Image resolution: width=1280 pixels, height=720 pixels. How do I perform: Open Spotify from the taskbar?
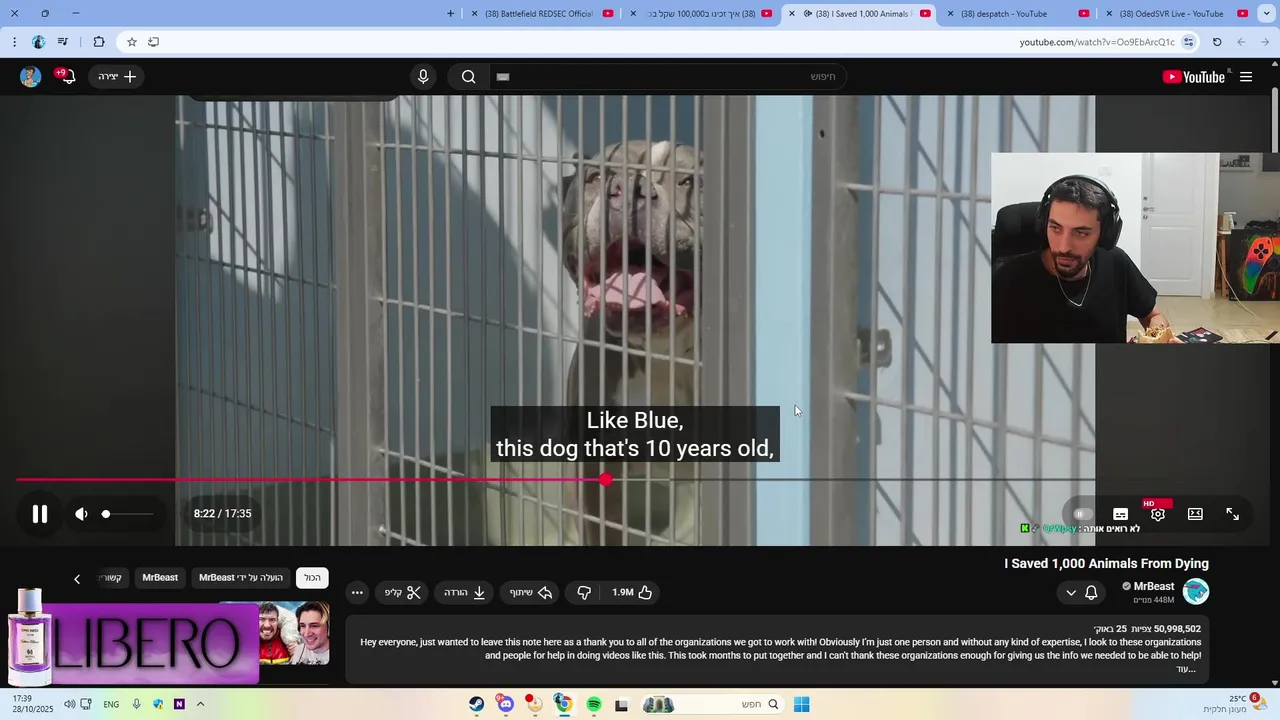tap(593, 705)
